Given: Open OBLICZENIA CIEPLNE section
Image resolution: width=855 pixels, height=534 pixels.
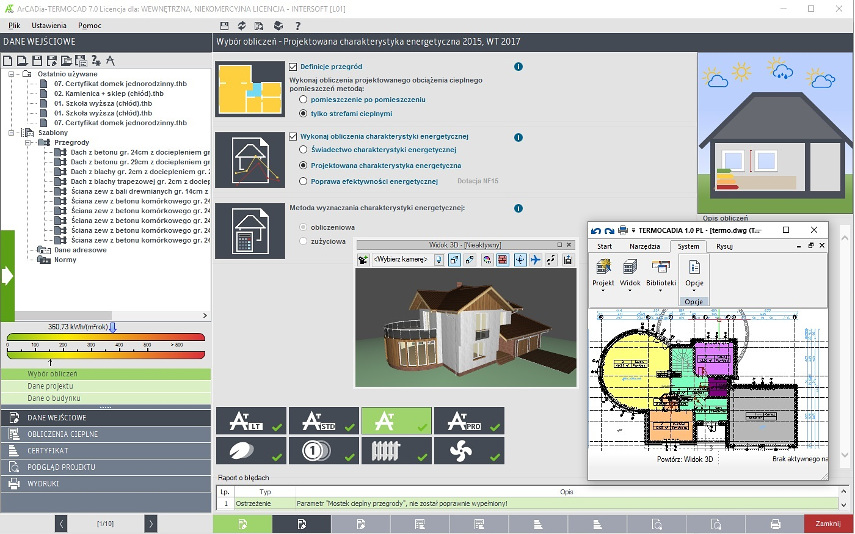Looking at the screenshot, I should (x=106, y=434).
